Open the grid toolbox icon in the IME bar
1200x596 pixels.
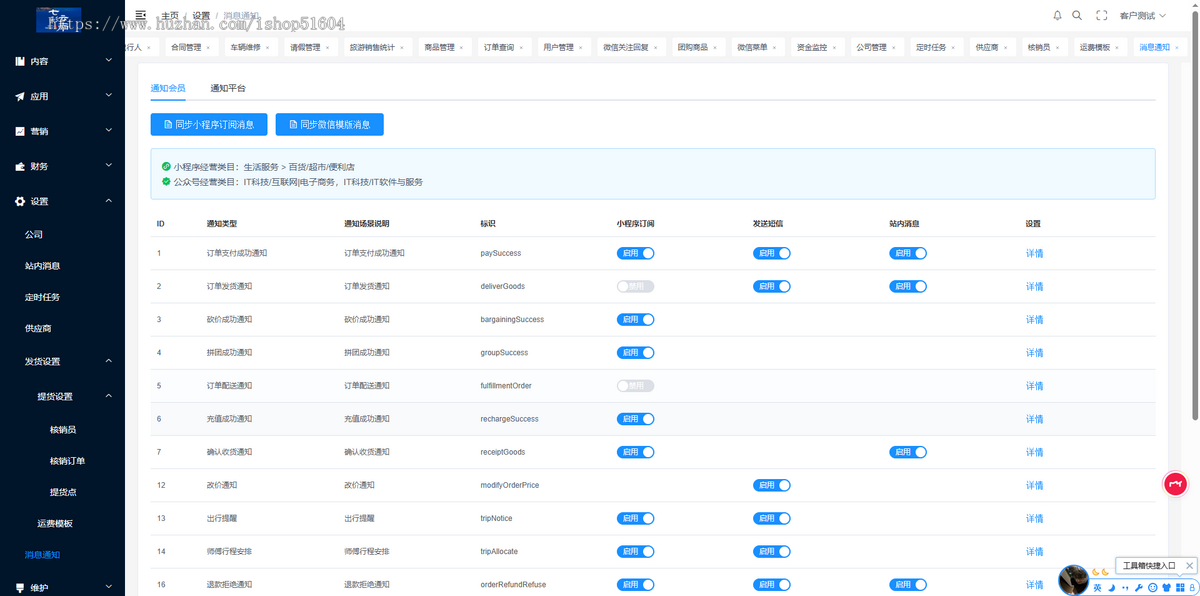point(1180,587)
